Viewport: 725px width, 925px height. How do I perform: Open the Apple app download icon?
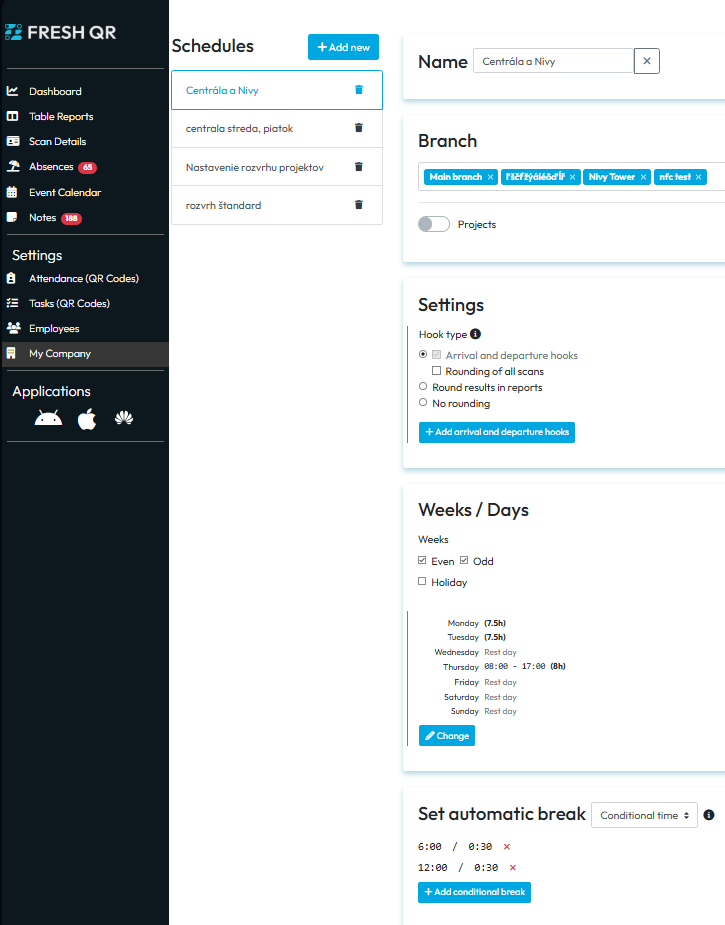87,419
